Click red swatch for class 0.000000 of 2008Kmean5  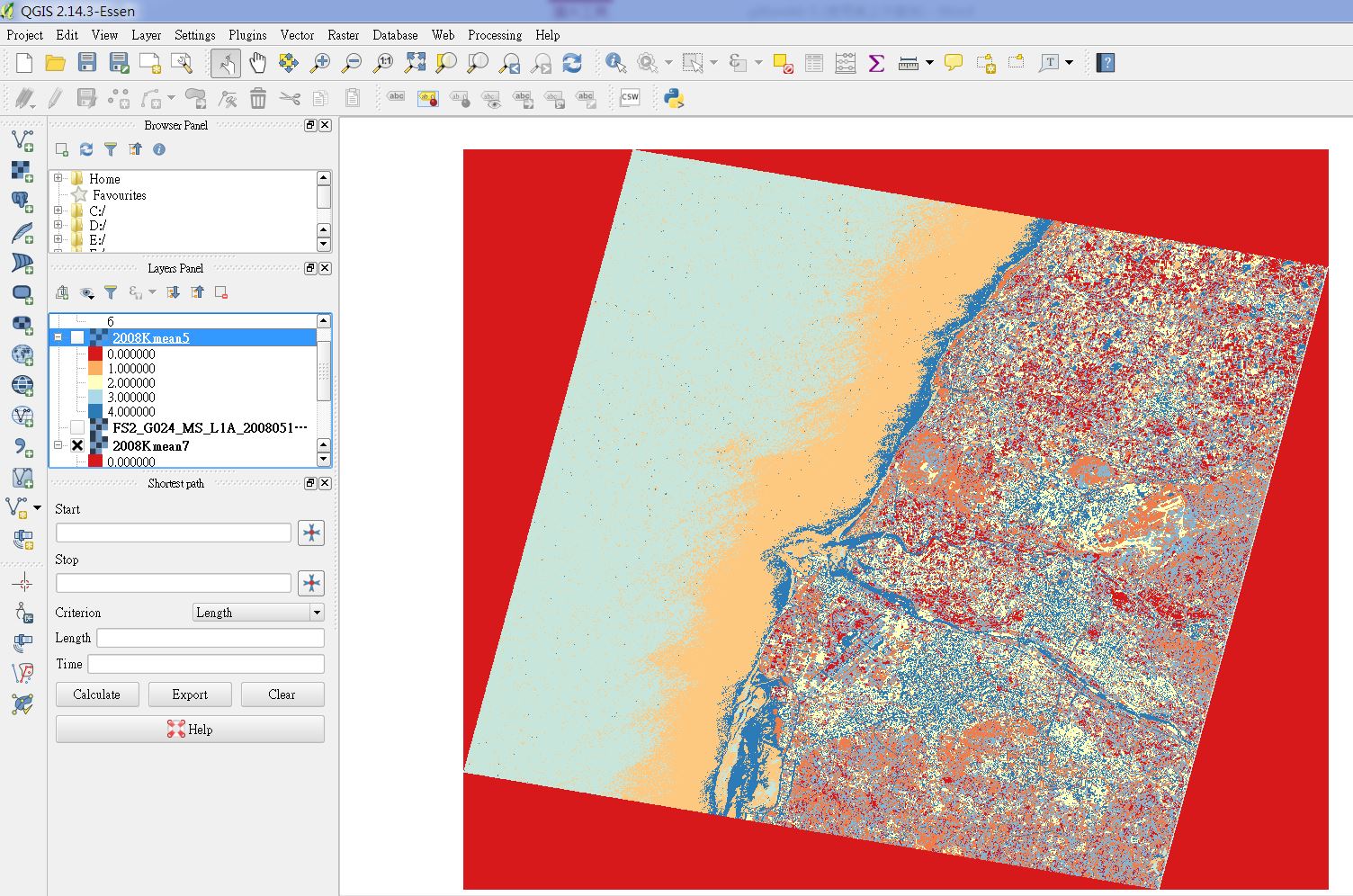point(95,354)
